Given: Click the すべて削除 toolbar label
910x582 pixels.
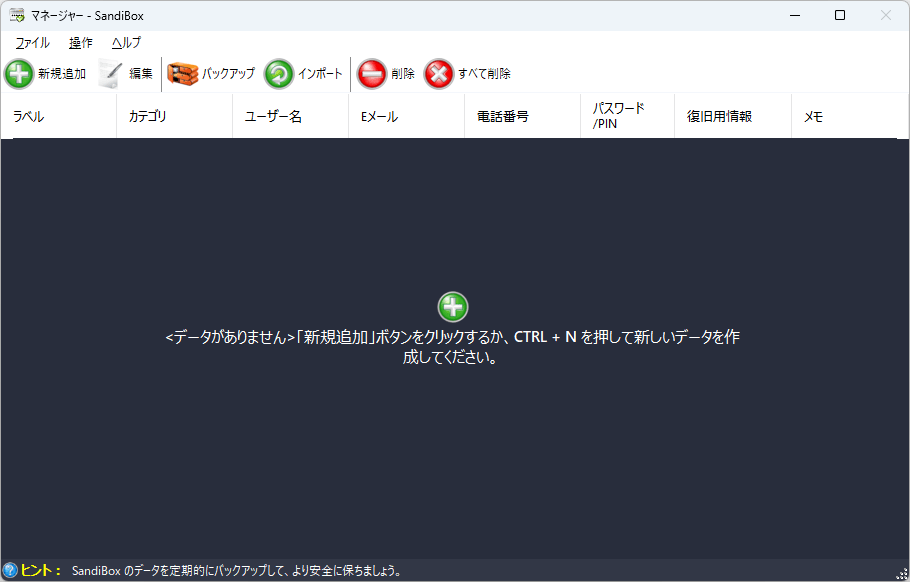Looking at the screenshot, I should [x=485, y=74].
